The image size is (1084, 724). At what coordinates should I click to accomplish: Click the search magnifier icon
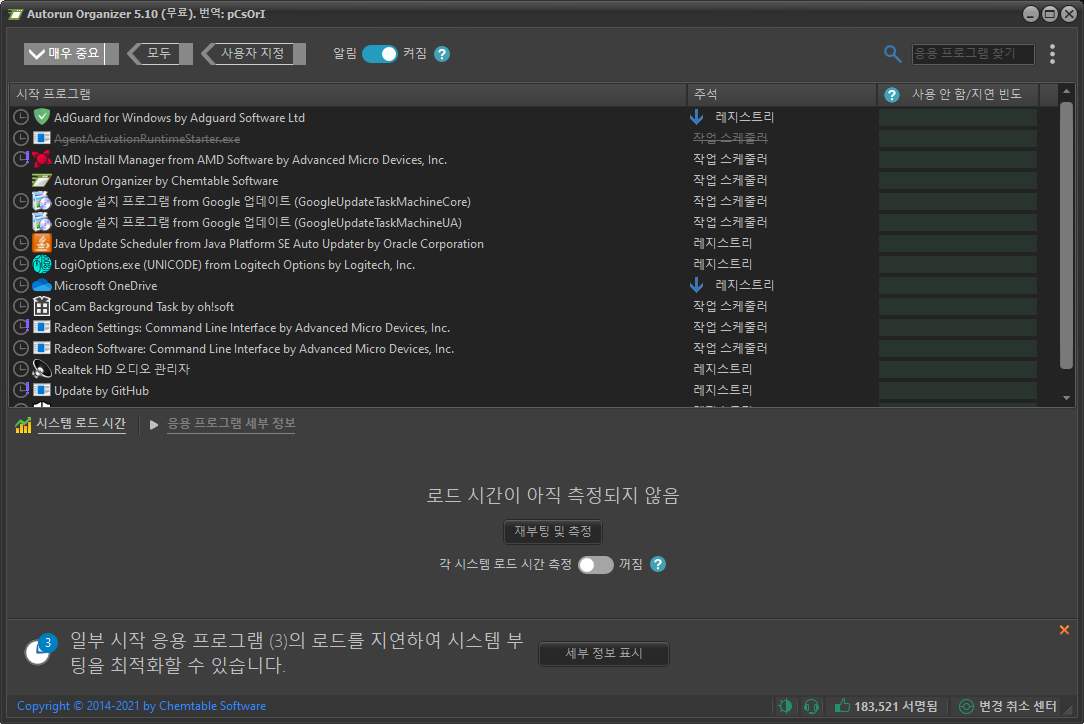point(893,54)
